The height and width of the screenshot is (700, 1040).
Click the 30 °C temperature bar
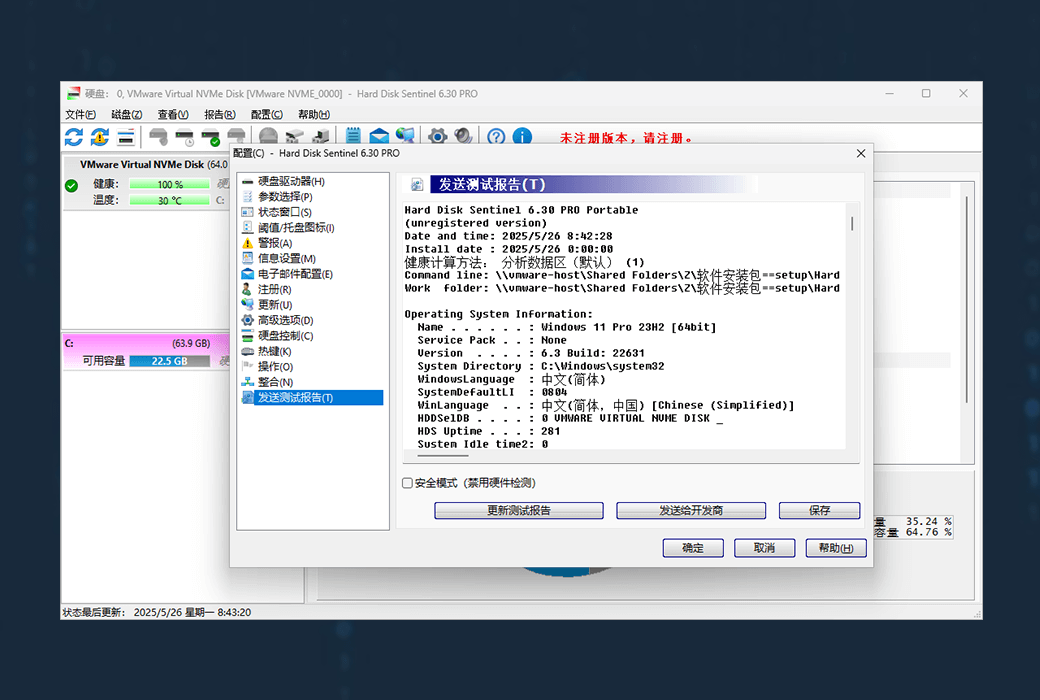click(x=170, y=200)
